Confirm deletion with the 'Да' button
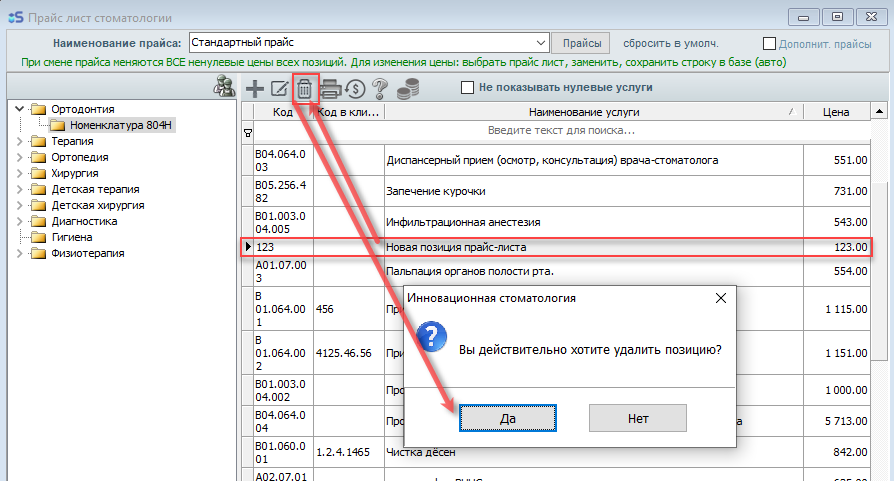 coord(507,417)
